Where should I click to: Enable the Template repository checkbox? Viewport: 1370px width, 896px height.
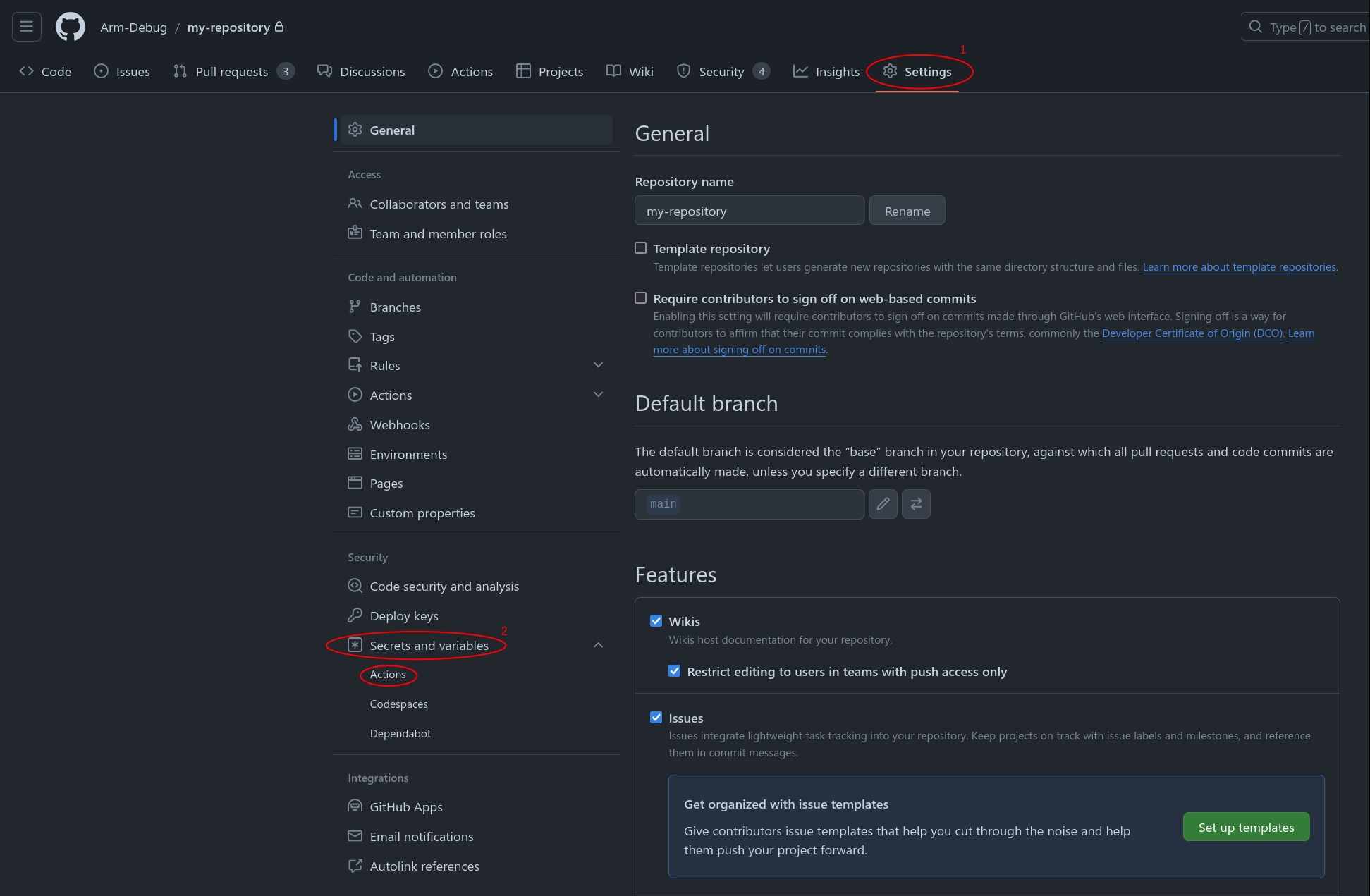(x=640, y=248)
